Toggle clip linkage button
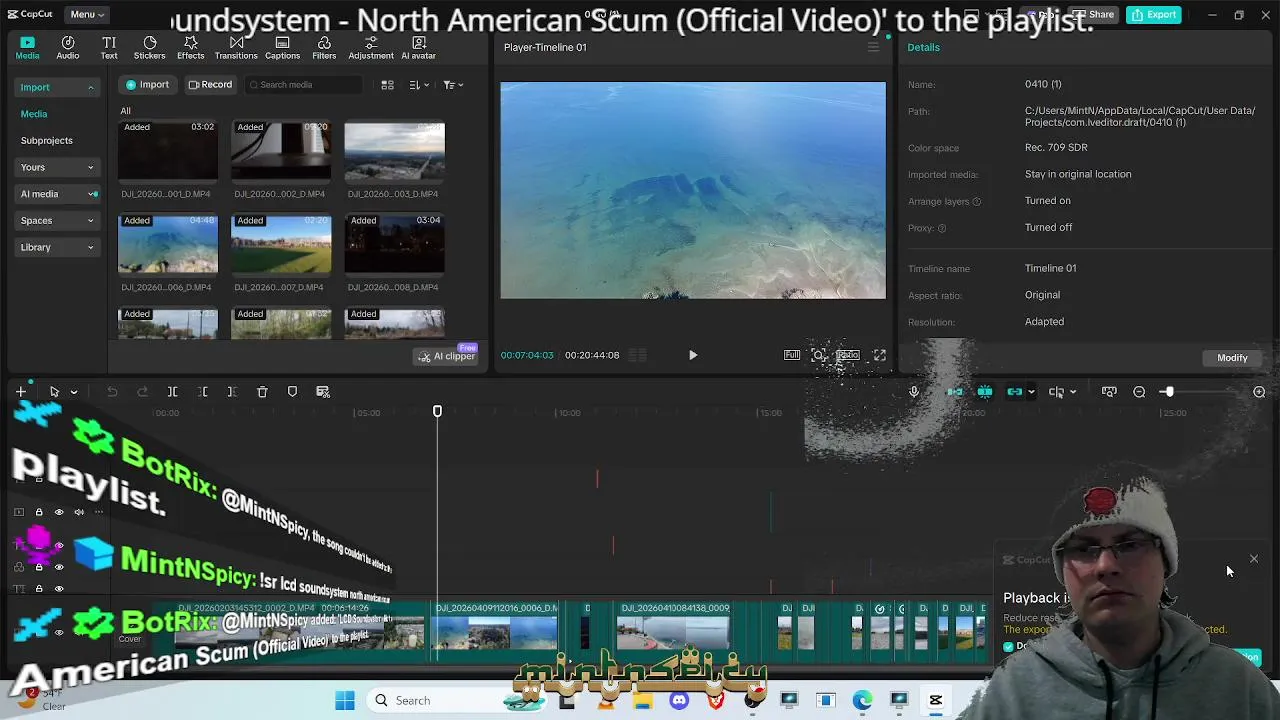The height and width of the screenshot is (720, 1280). [x=1015, y=392]
